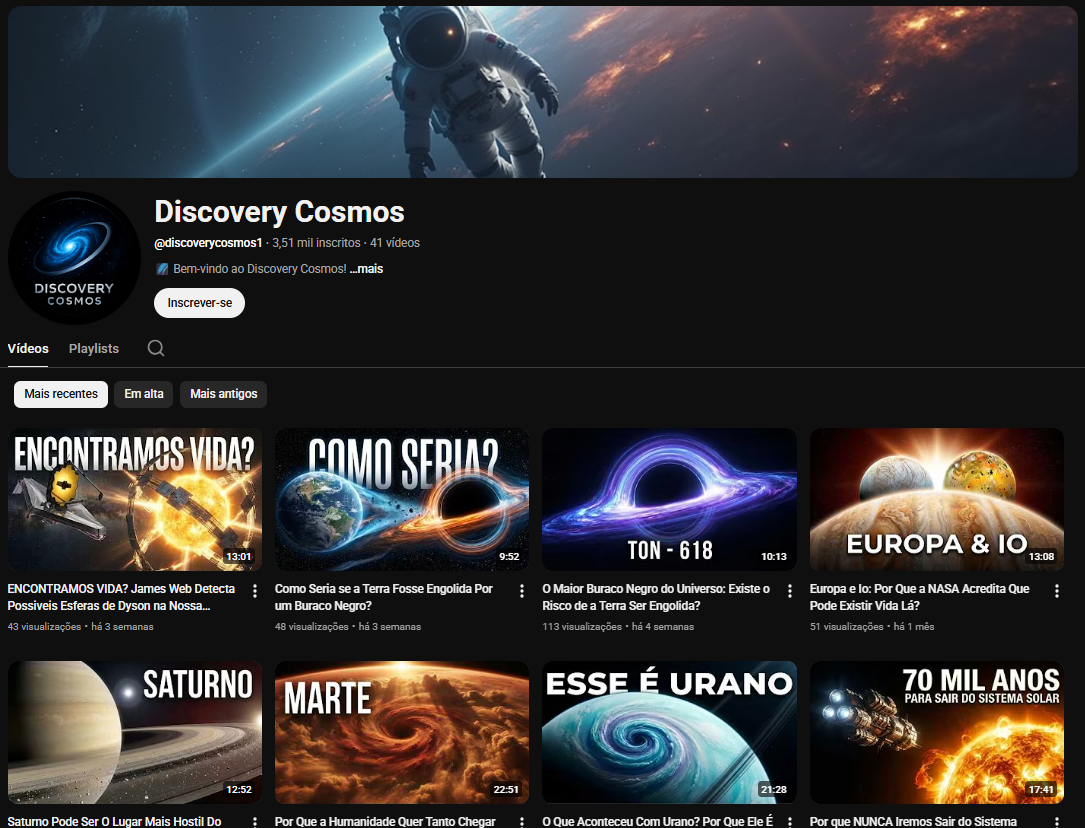Click the 22:51 duration badge
The image size is (1085, 828).
pyautogui.click(x=506, y=789)
